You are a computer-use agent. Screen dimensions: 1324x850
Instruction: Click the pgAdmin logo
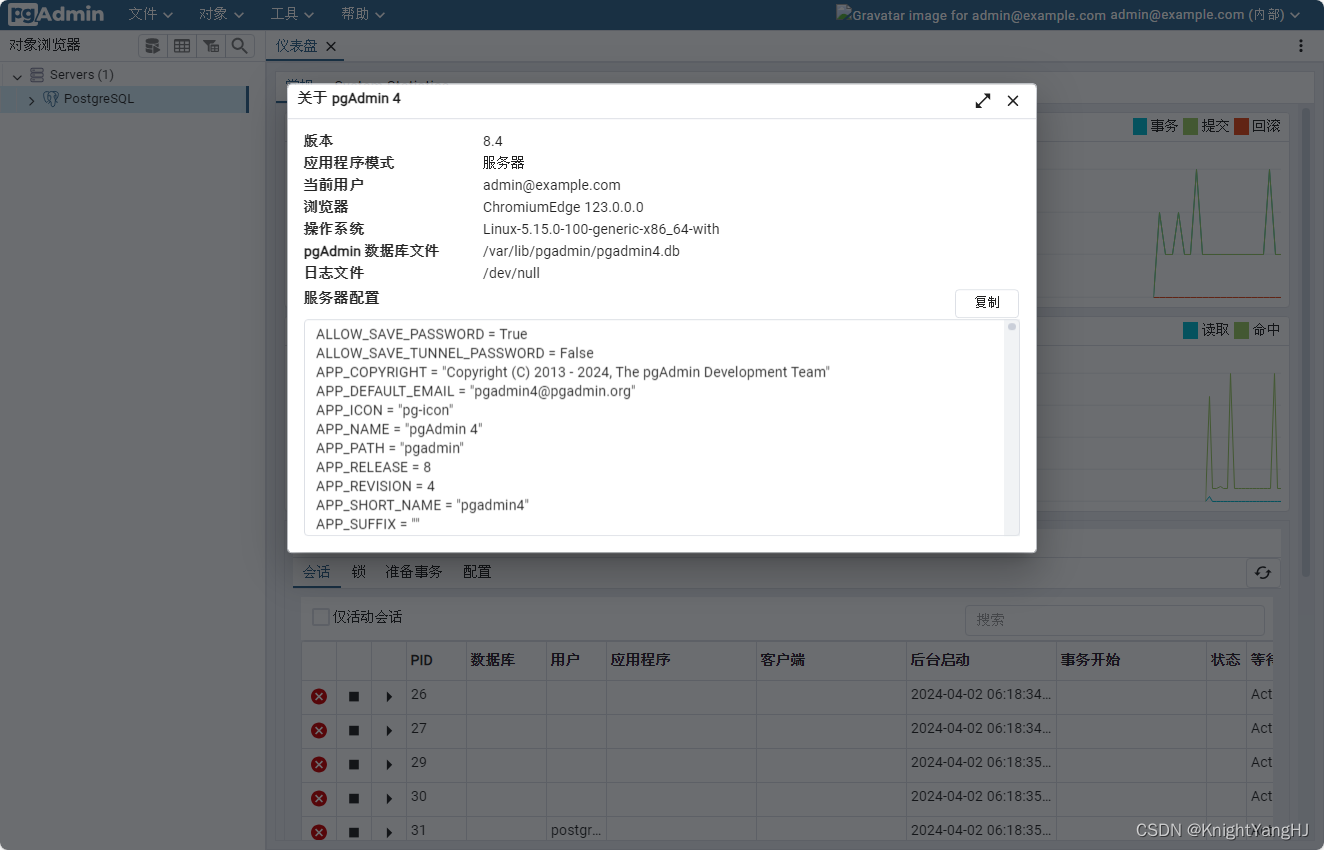[56, 14]
